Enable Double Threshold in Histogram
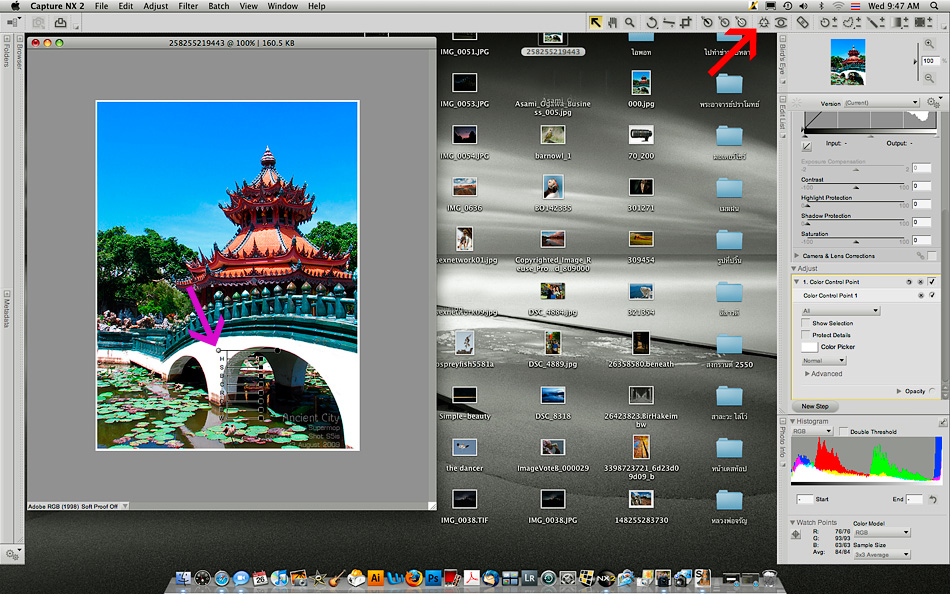The width and height of the screenshot is (950, 594). coord(842,431)
